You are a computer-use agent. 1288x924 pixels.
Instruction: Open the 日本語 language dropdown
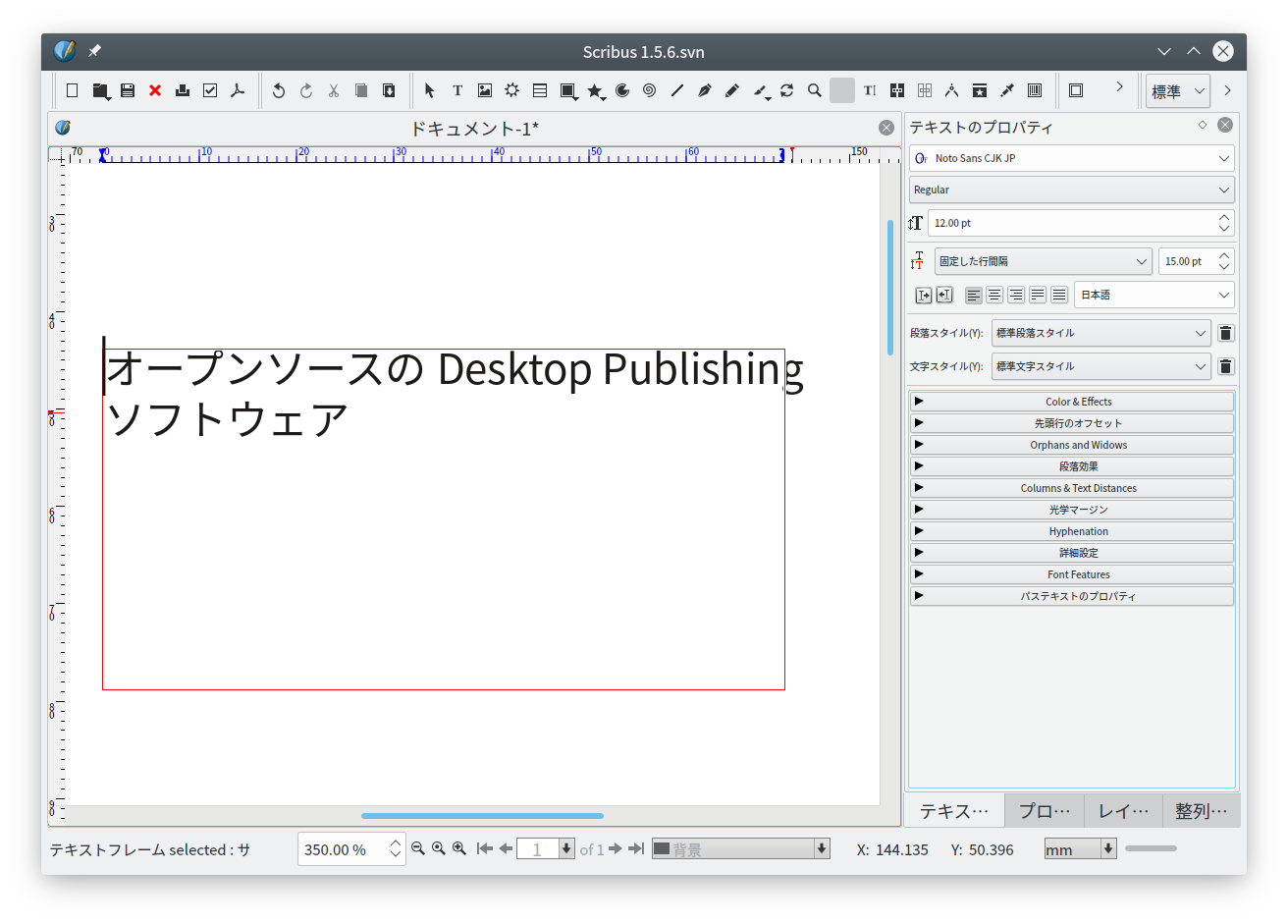[x=1154, y=295]
